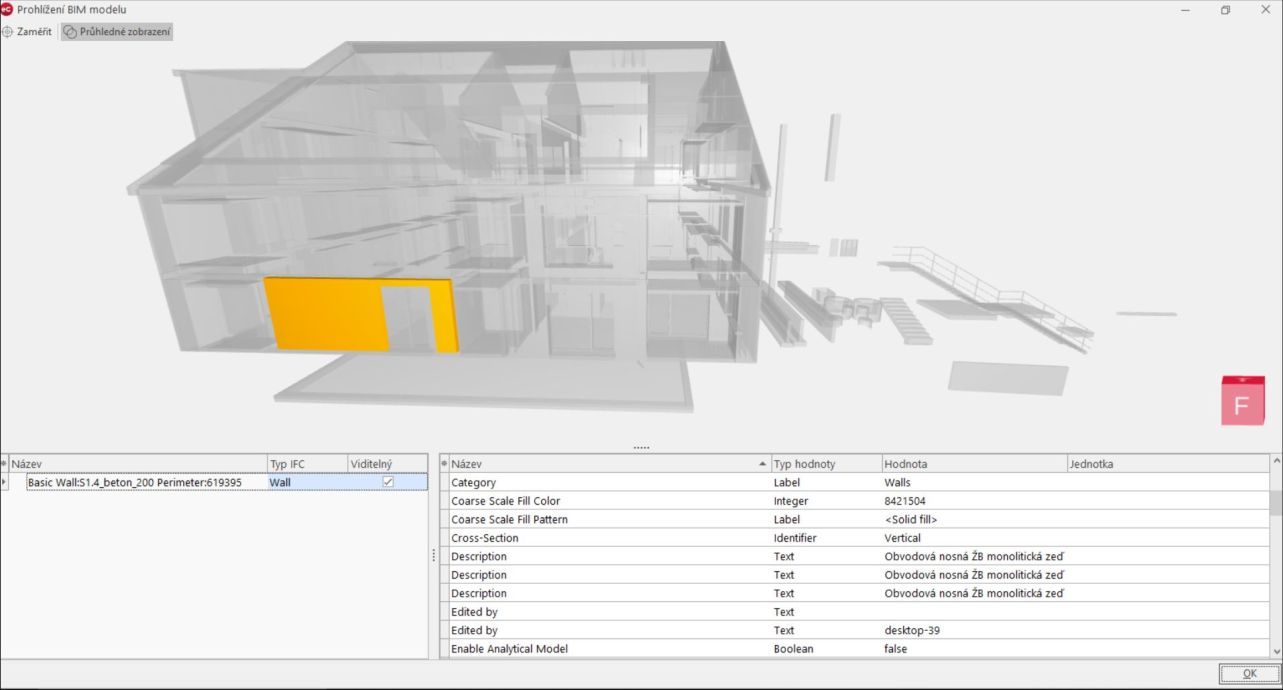Click the horizontal panel splitter dots
Viewport: 1283px width, 690px height.
coord(641,448)
